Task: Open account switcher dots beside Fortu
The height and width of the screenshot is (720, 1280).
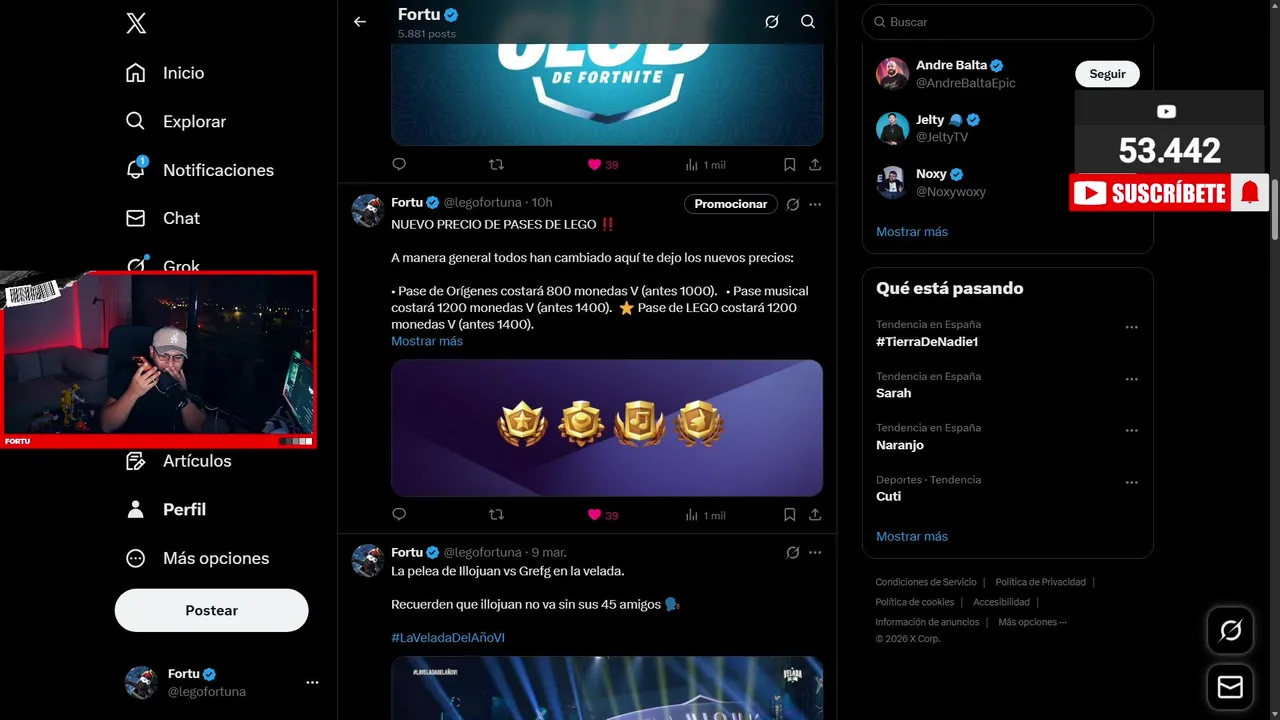Action: click(312, 682)
